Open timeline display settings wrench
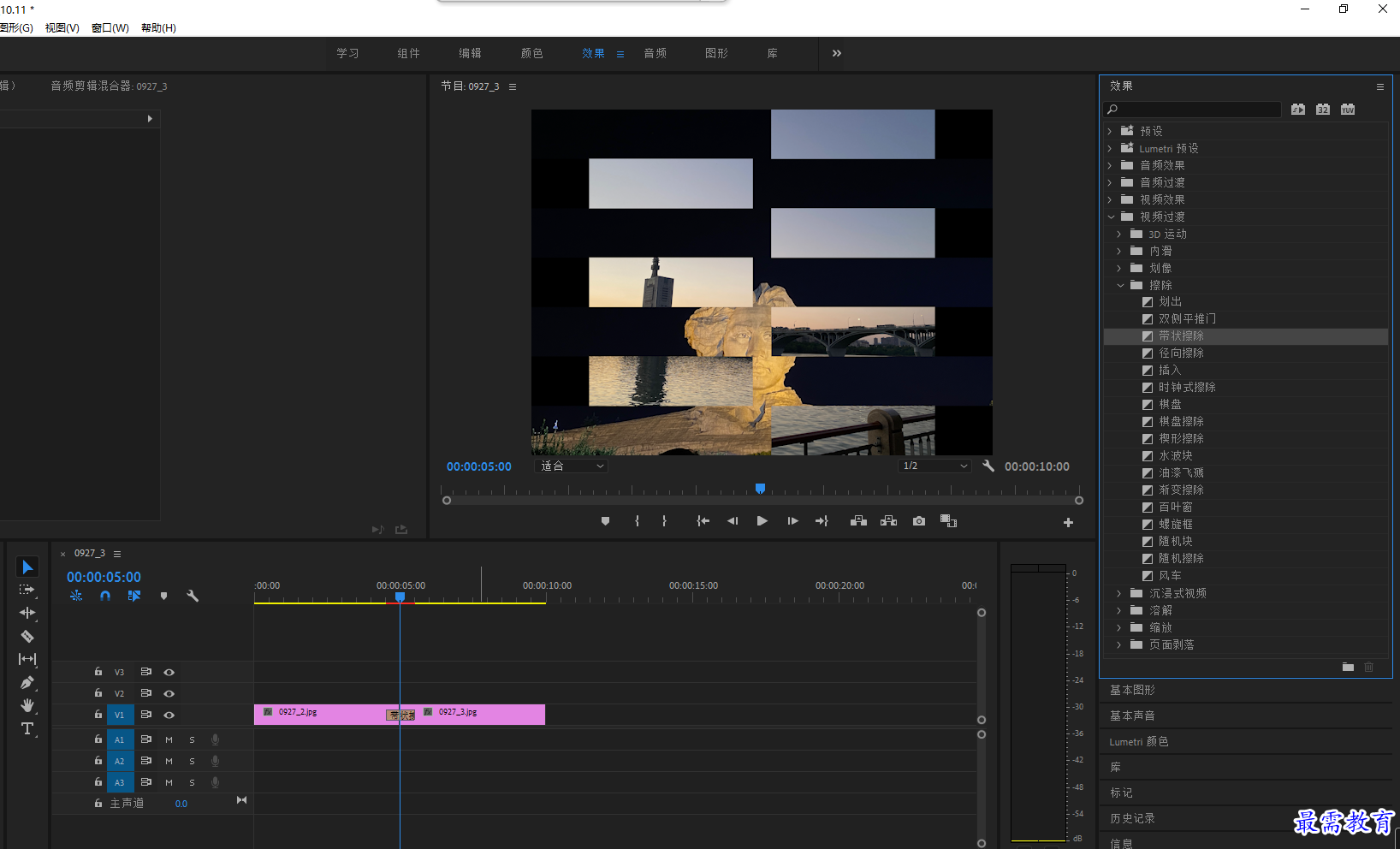 click(x=193, y=596)
